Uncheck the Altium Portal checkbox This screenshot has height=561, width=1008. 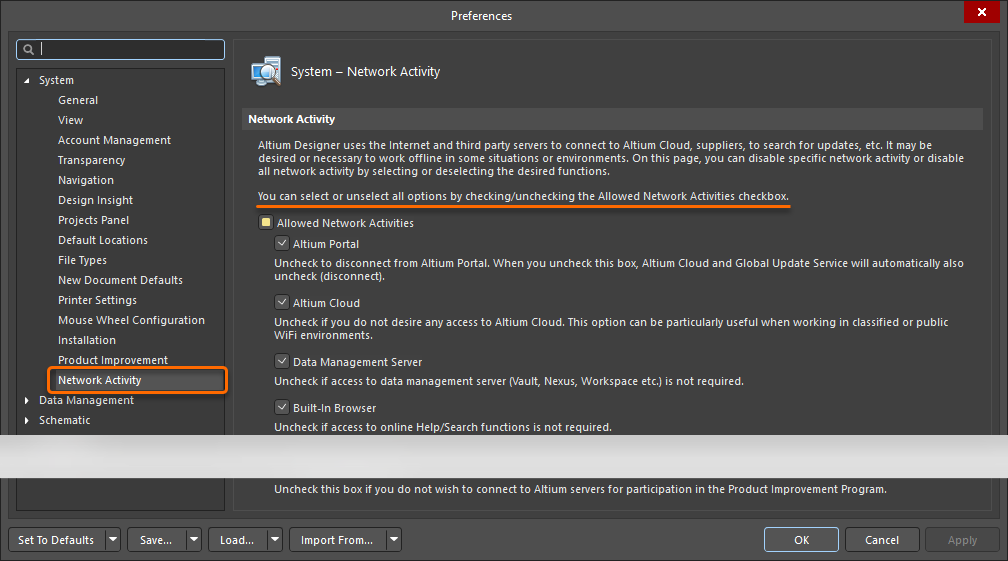[282, 244]
